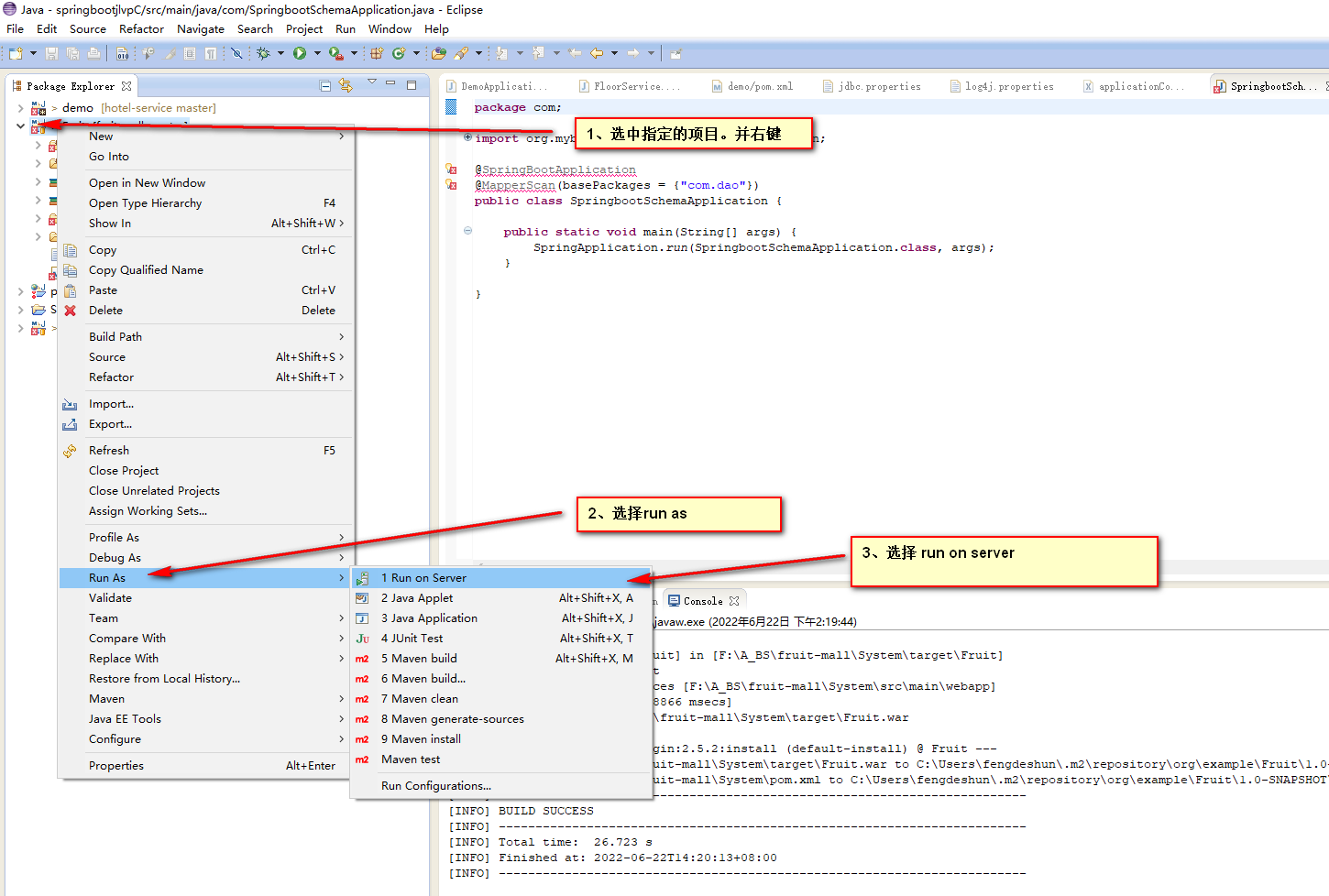Expand folded import section in editor
The image size is (1329, 896).
coord(467,137)
